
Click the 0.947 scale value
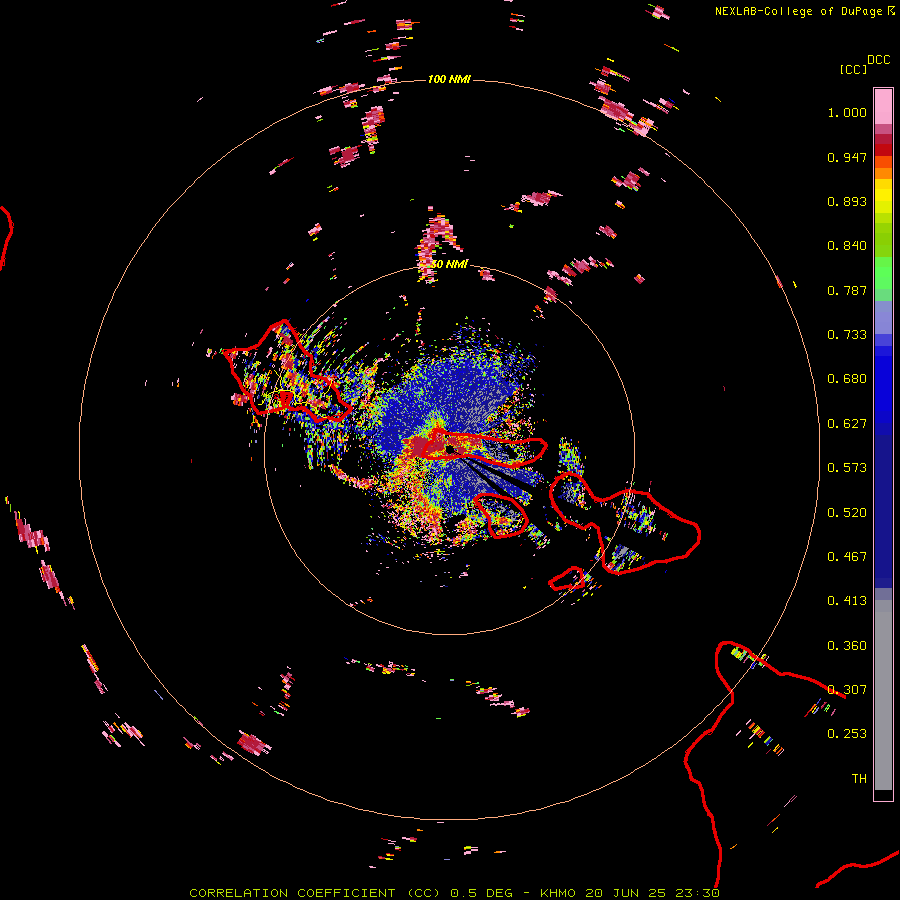pyautogui.click(x=847, y=157)
